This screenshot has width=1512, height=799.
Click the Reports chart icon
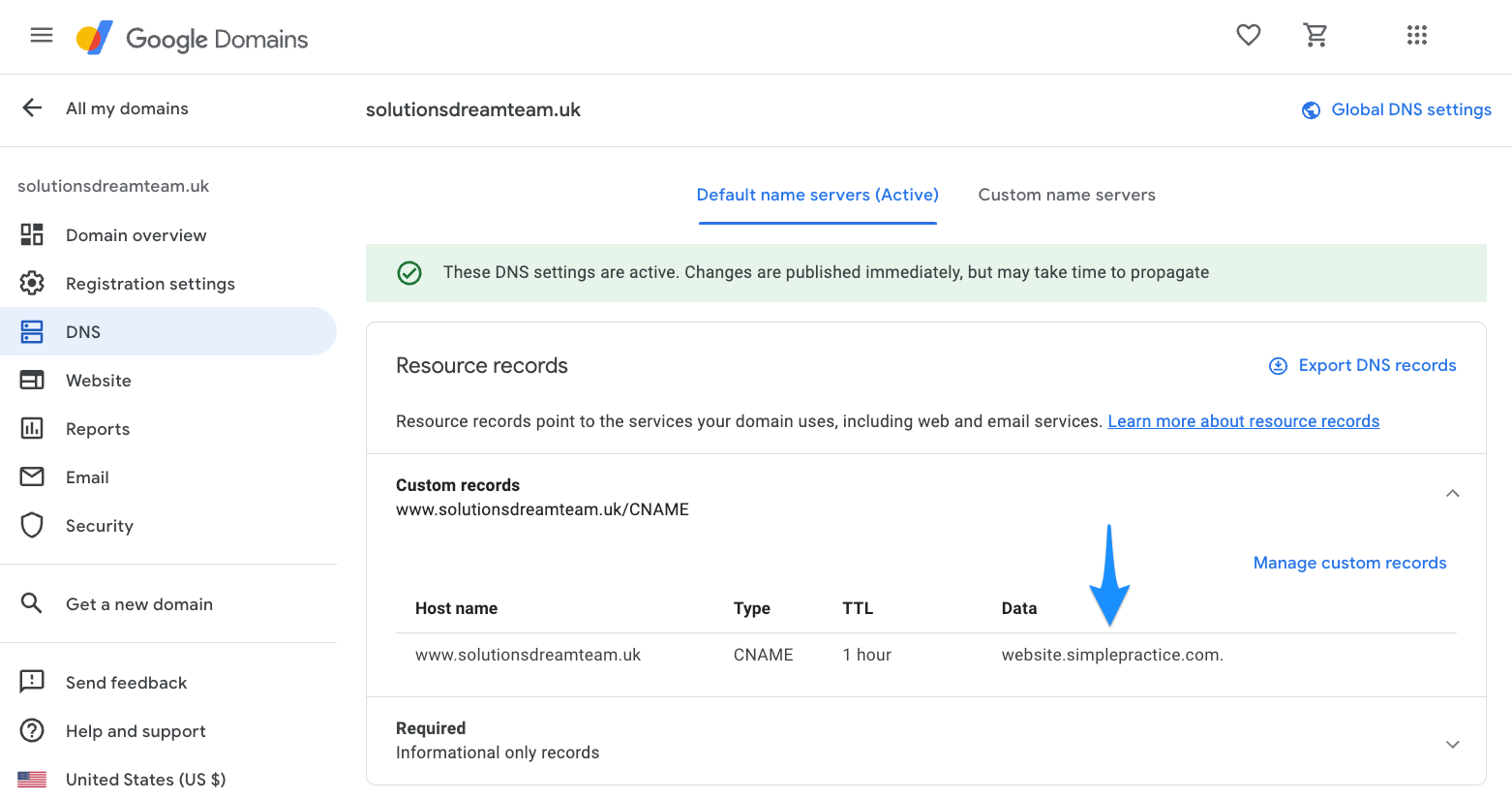click(32, 428)
